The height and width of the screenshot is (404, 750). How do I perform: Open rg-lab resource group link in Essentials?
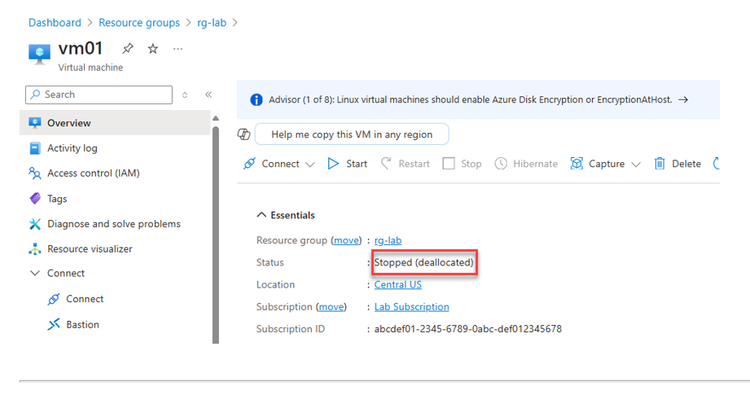pyautogui.click(x=388, y=240)
